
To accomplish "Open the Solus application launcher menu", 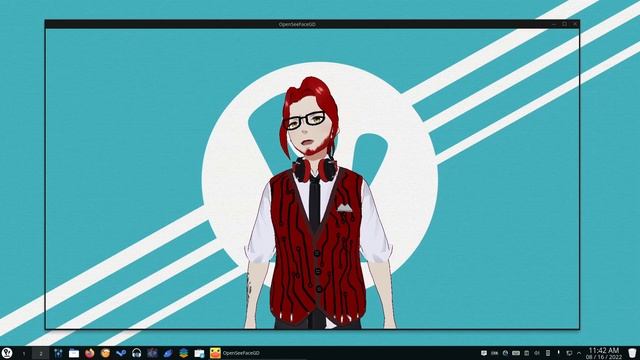I will [7, 353].
